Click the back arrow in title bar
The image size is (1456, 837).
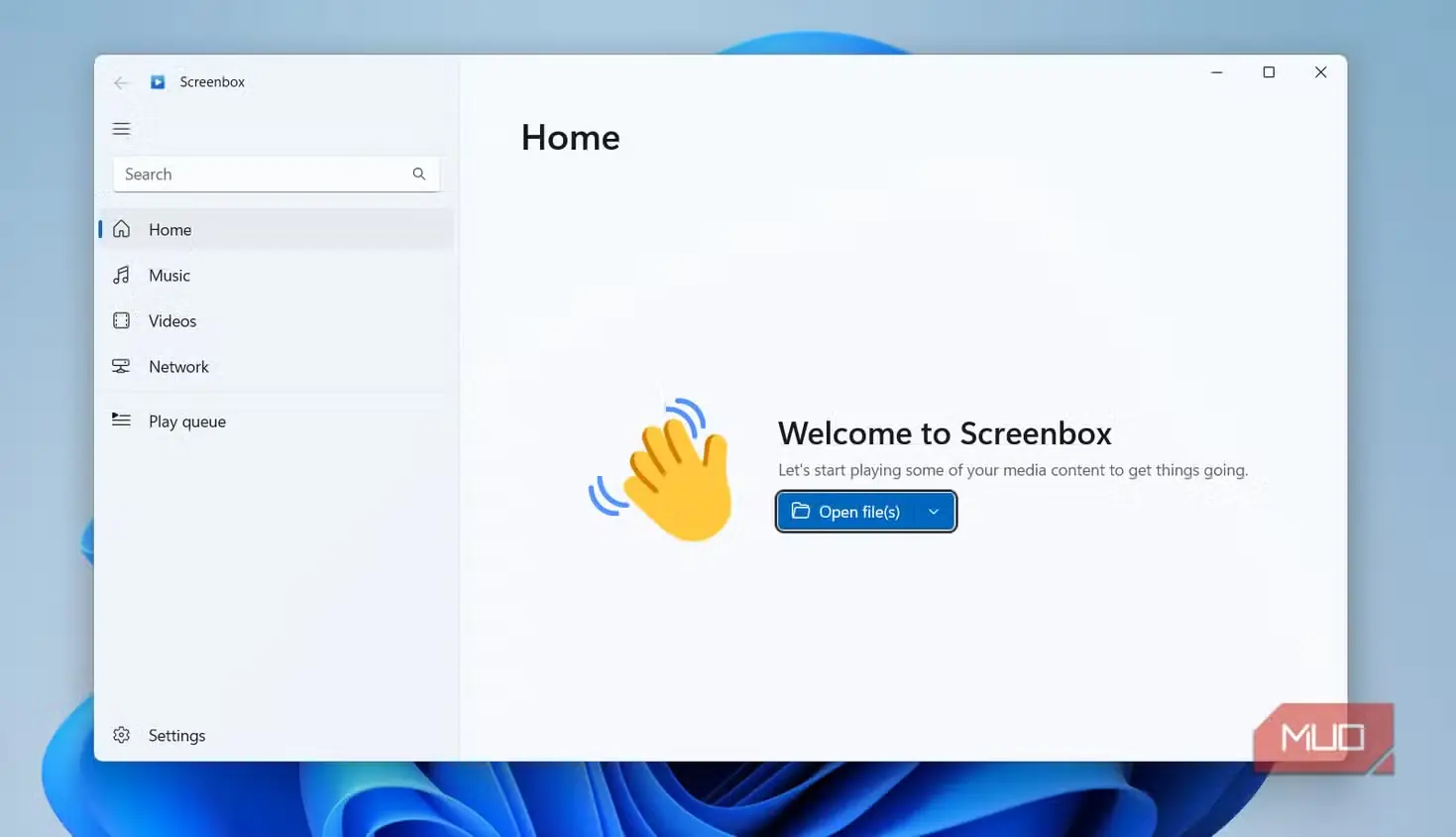click(x=121, y=82)
